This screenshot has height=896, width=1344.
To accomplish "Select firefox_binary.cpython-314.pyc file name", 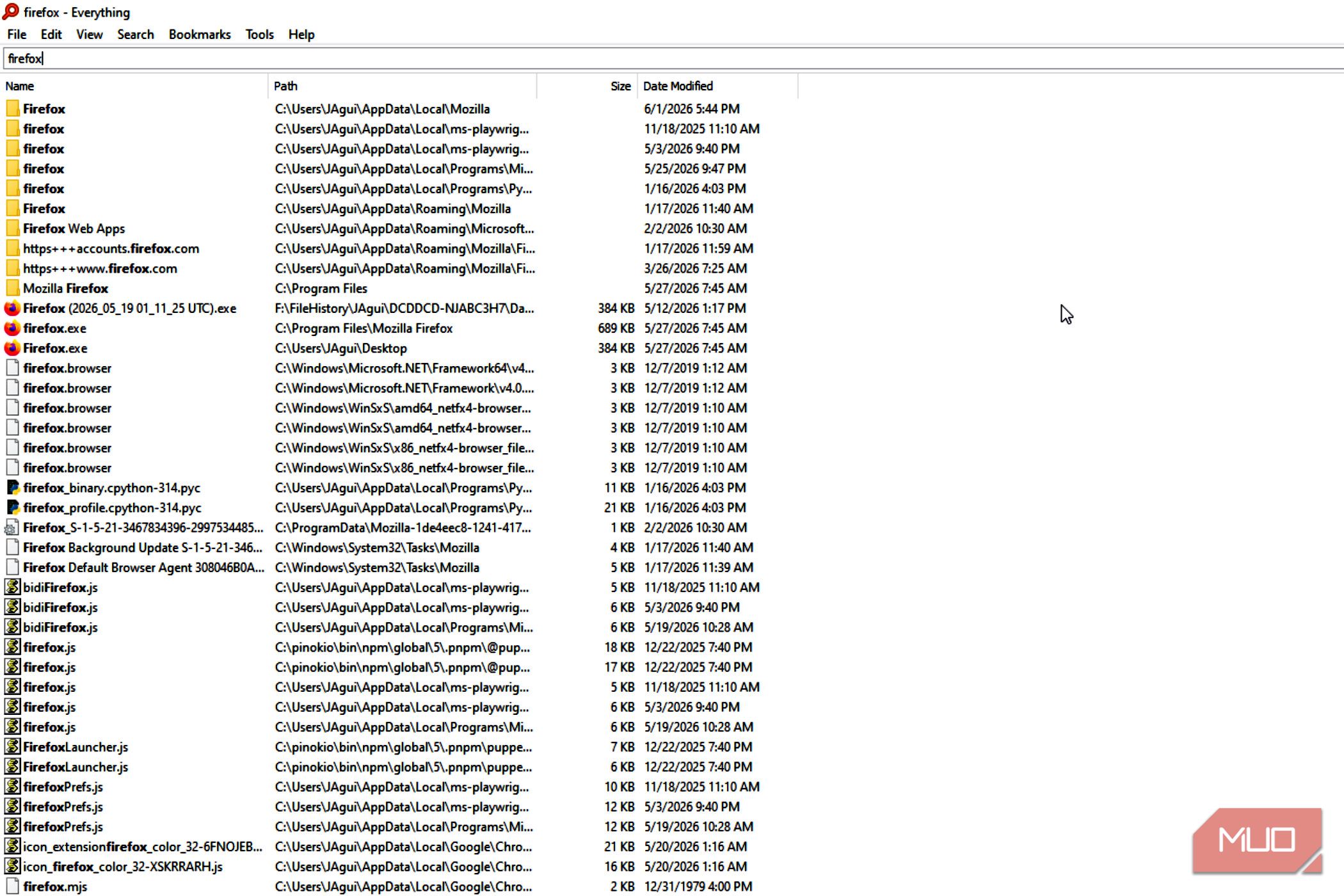I will pyautogui.click(x=112, y=488).
